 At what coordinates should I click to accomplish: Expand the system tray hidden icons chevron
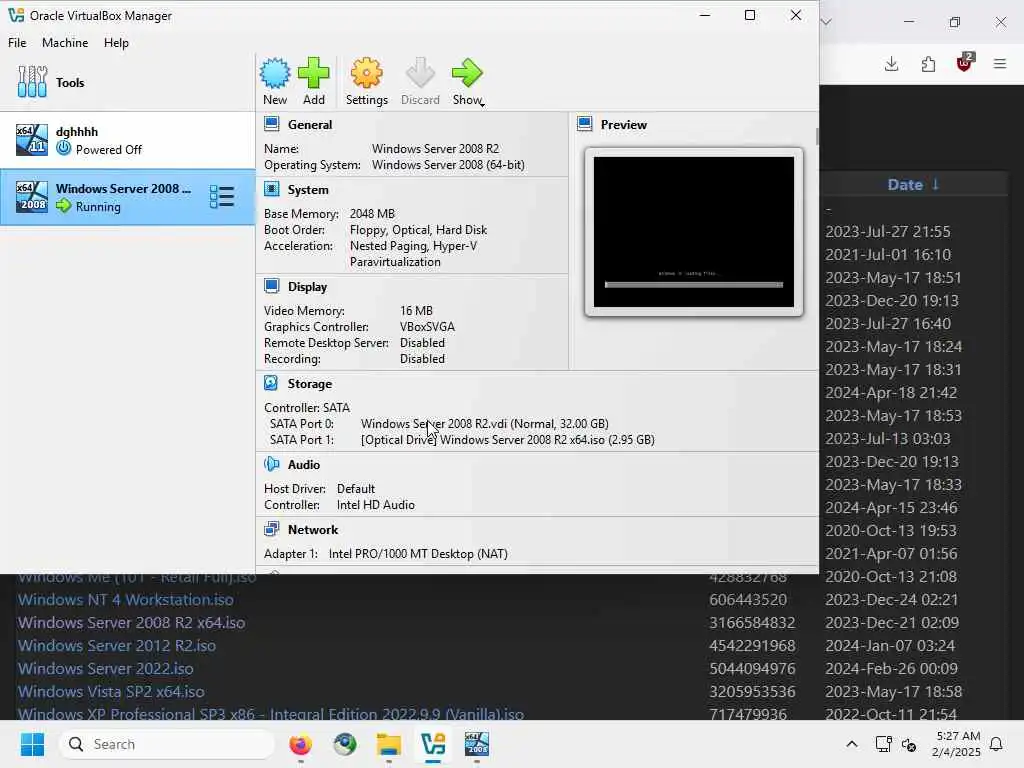pyautogui.click(x=852, y=744)
